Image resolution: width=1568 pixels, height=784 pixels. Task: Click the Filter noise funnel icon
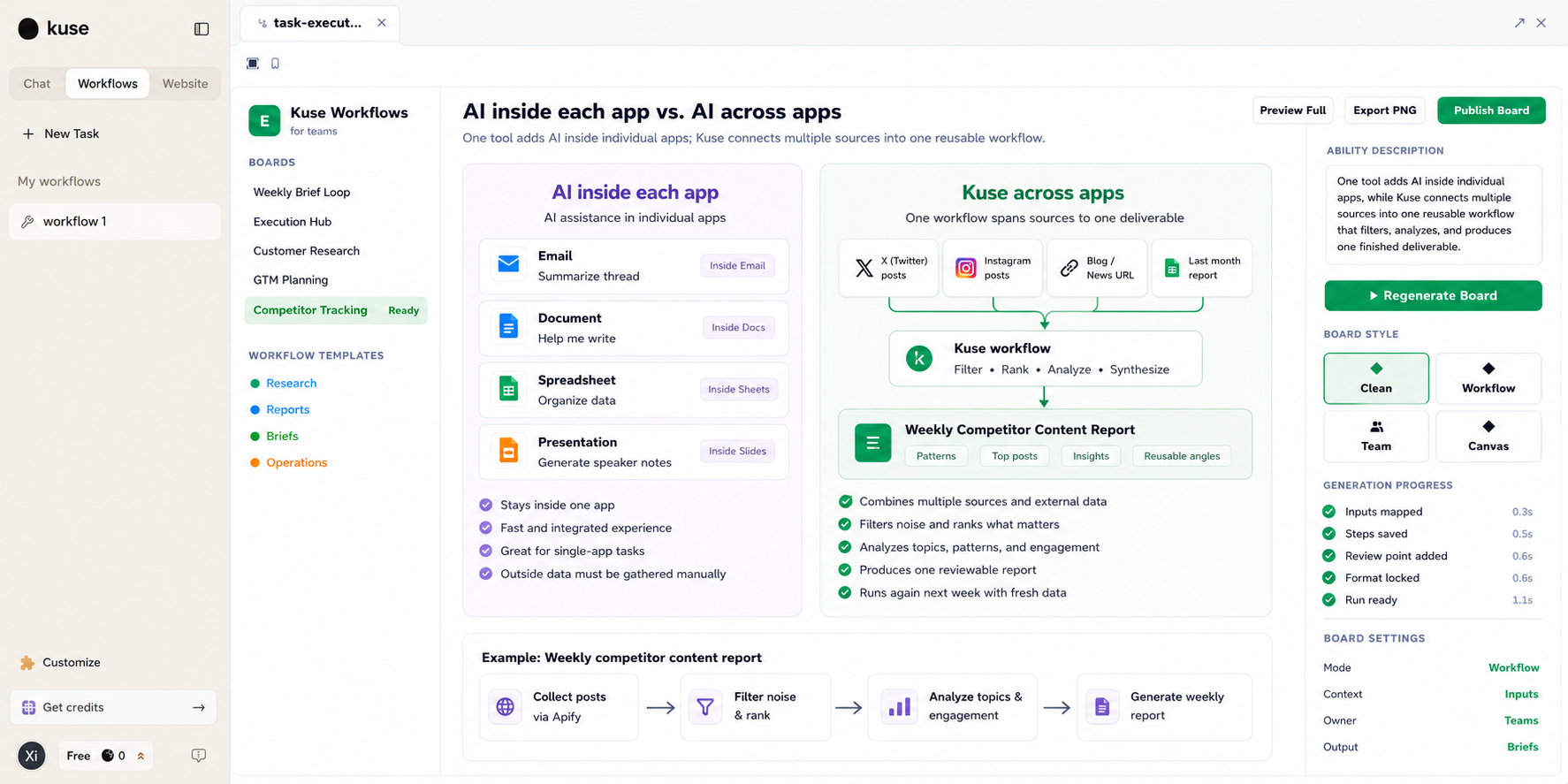pos(705,706)
